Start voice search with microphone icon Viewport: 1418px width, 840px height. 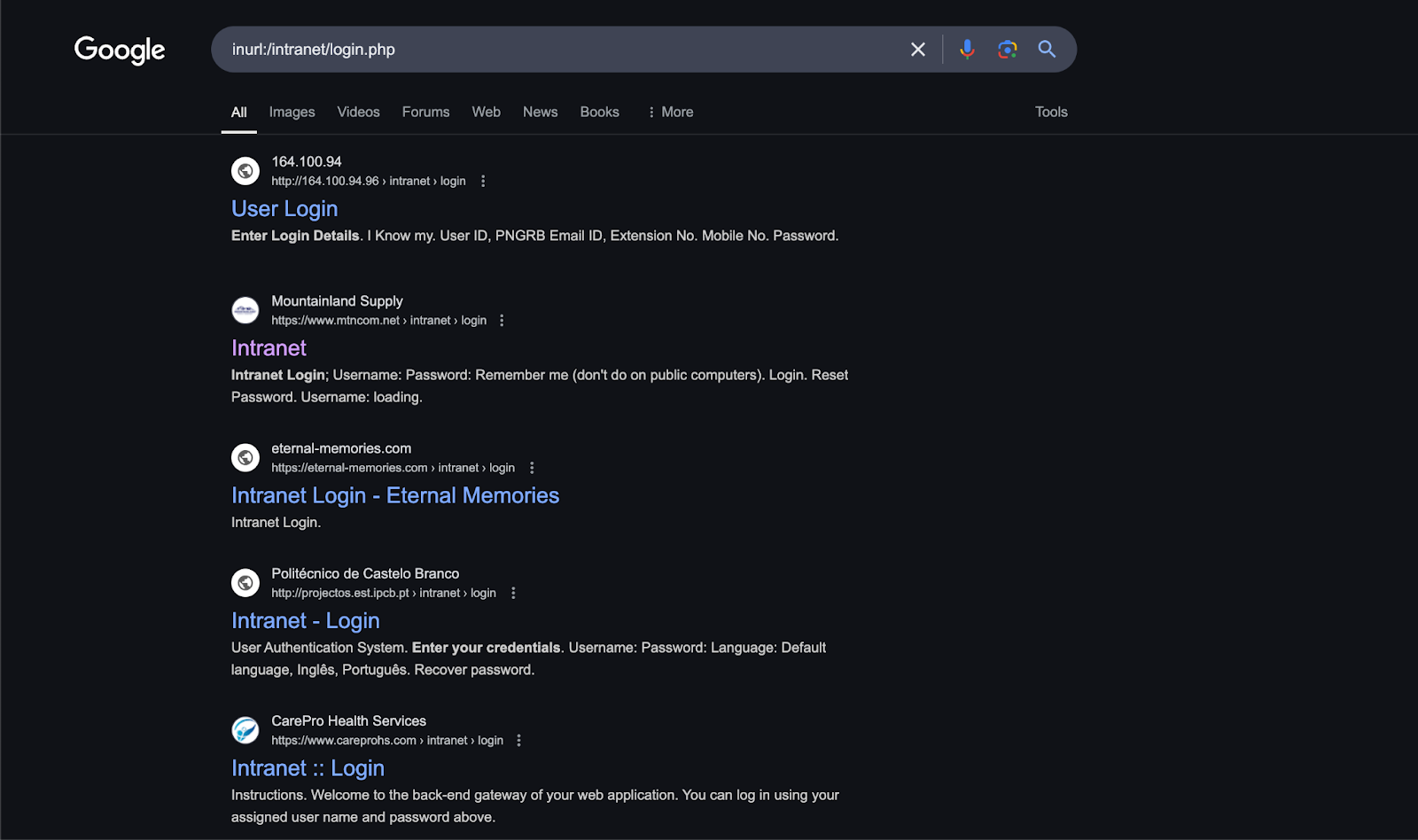click(x=967, y=50)
